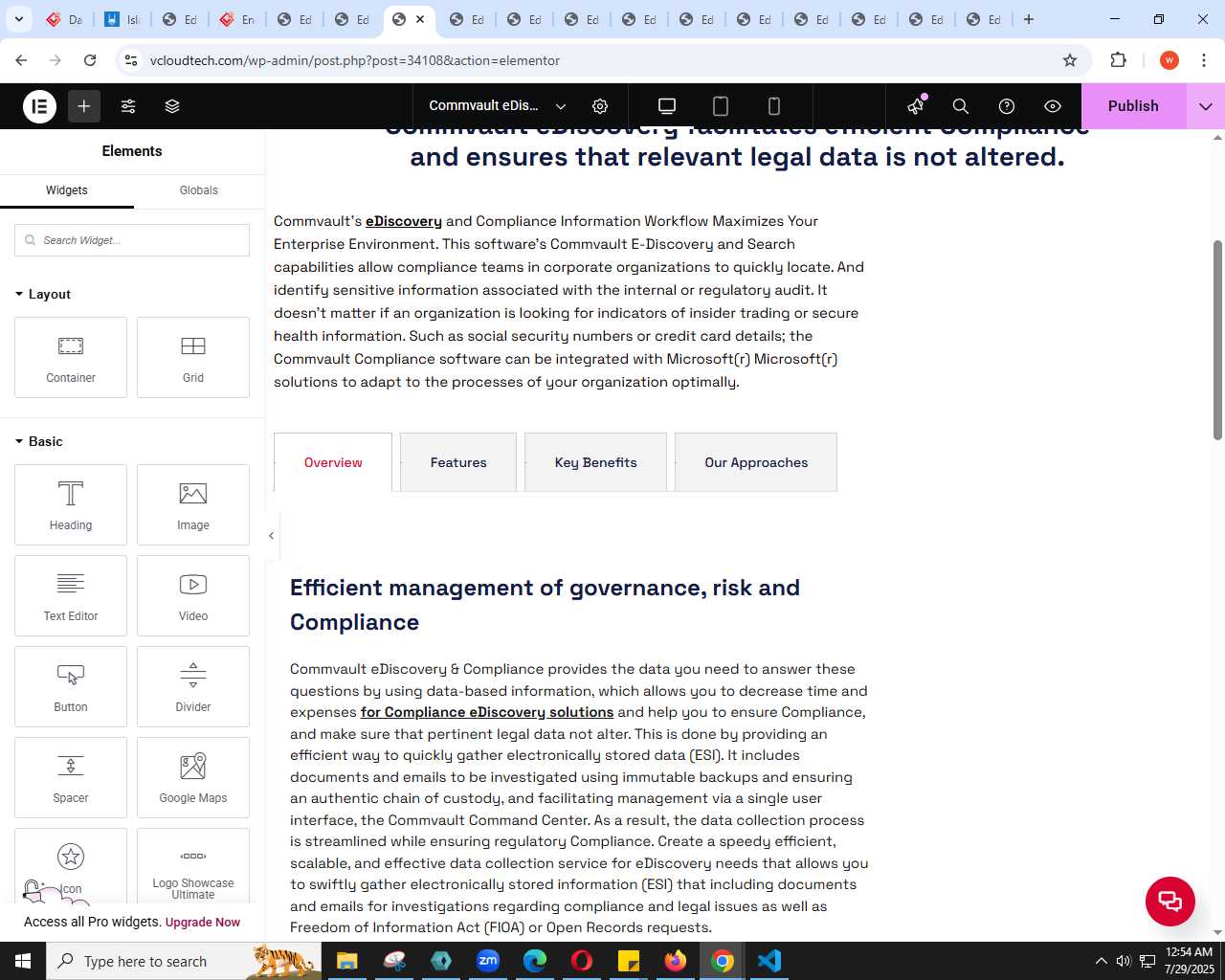Select the Image widget
This screenshot has width=1225, height=980.
click(193, 504)
